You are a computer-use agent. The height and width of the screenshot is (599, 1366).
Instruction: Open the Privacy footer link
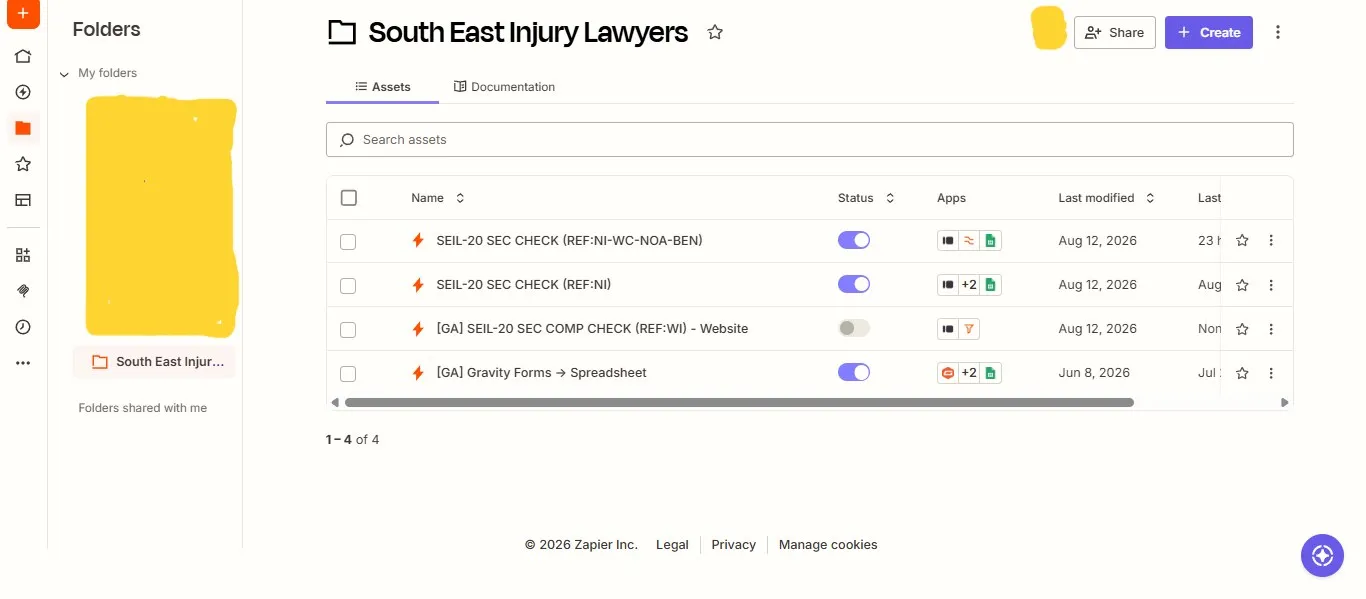[x=733, y=545]
